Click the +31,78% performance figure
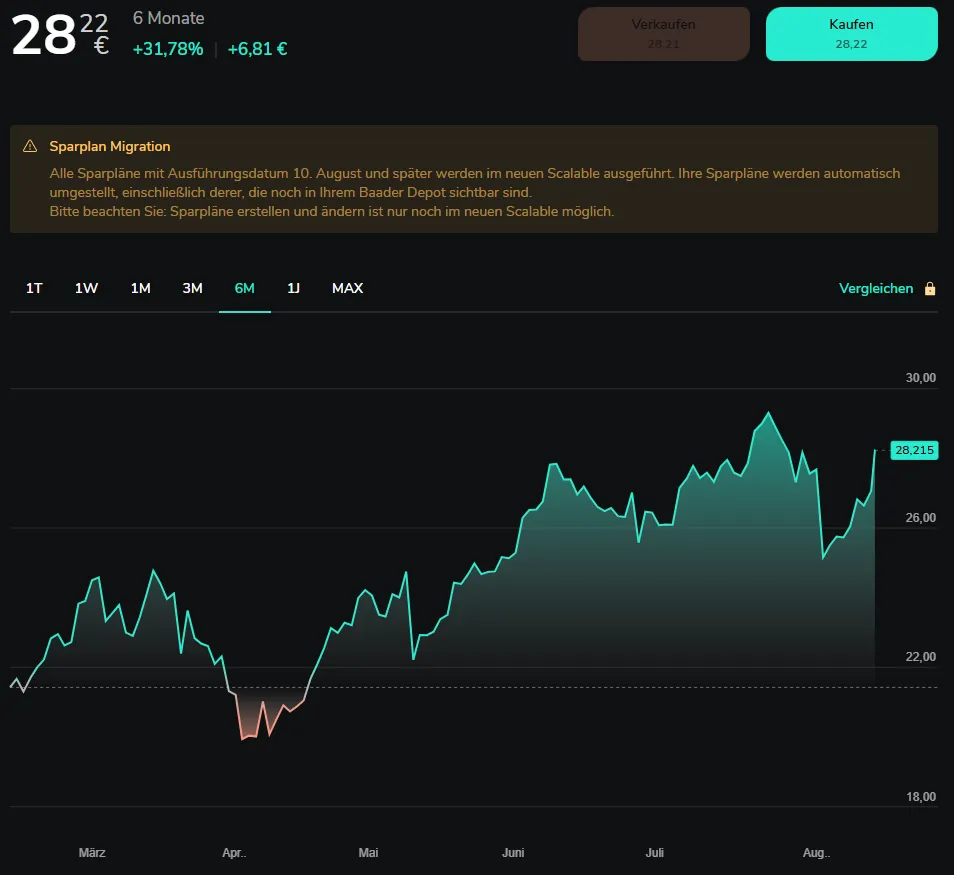This screenshot has height=875, width=954. click(168, 49)
